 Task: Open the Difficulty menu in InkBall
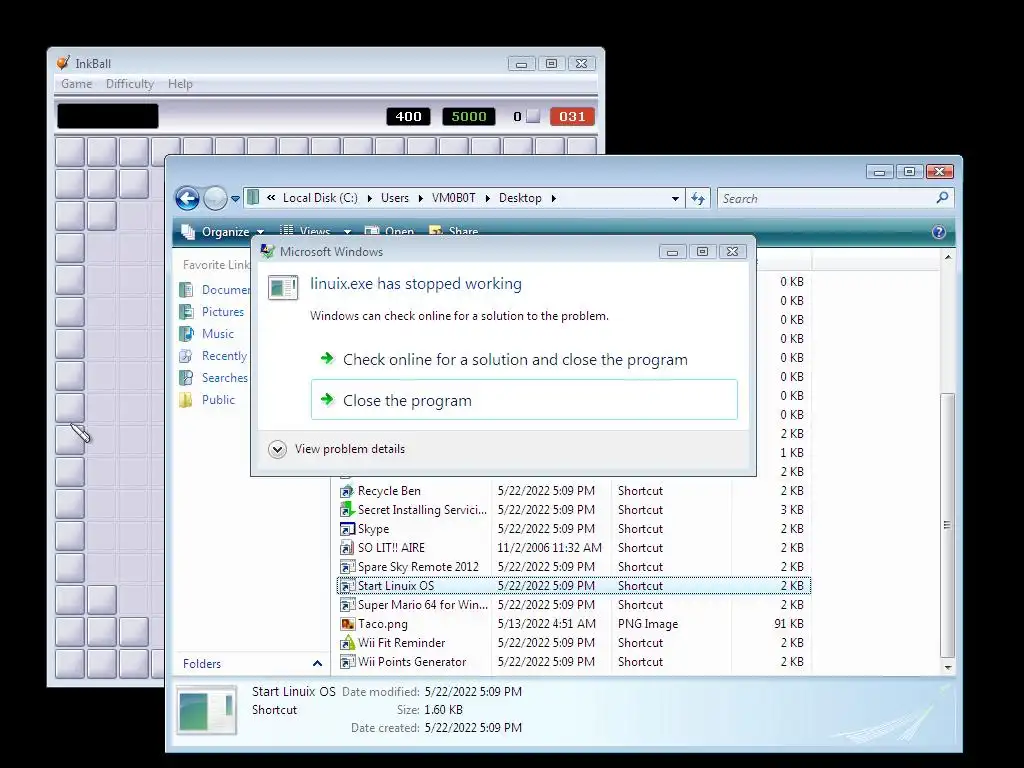(130, 84)
